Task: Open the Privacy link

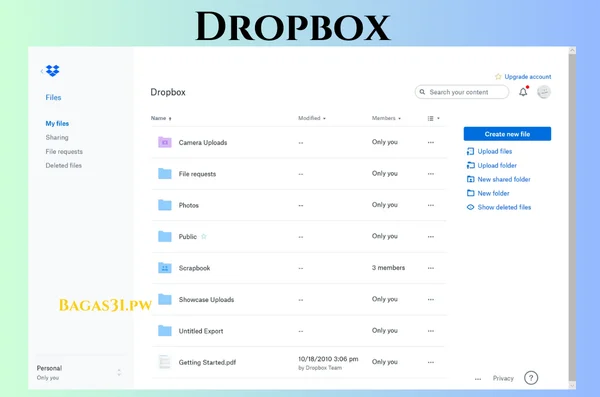Action: 503,378
